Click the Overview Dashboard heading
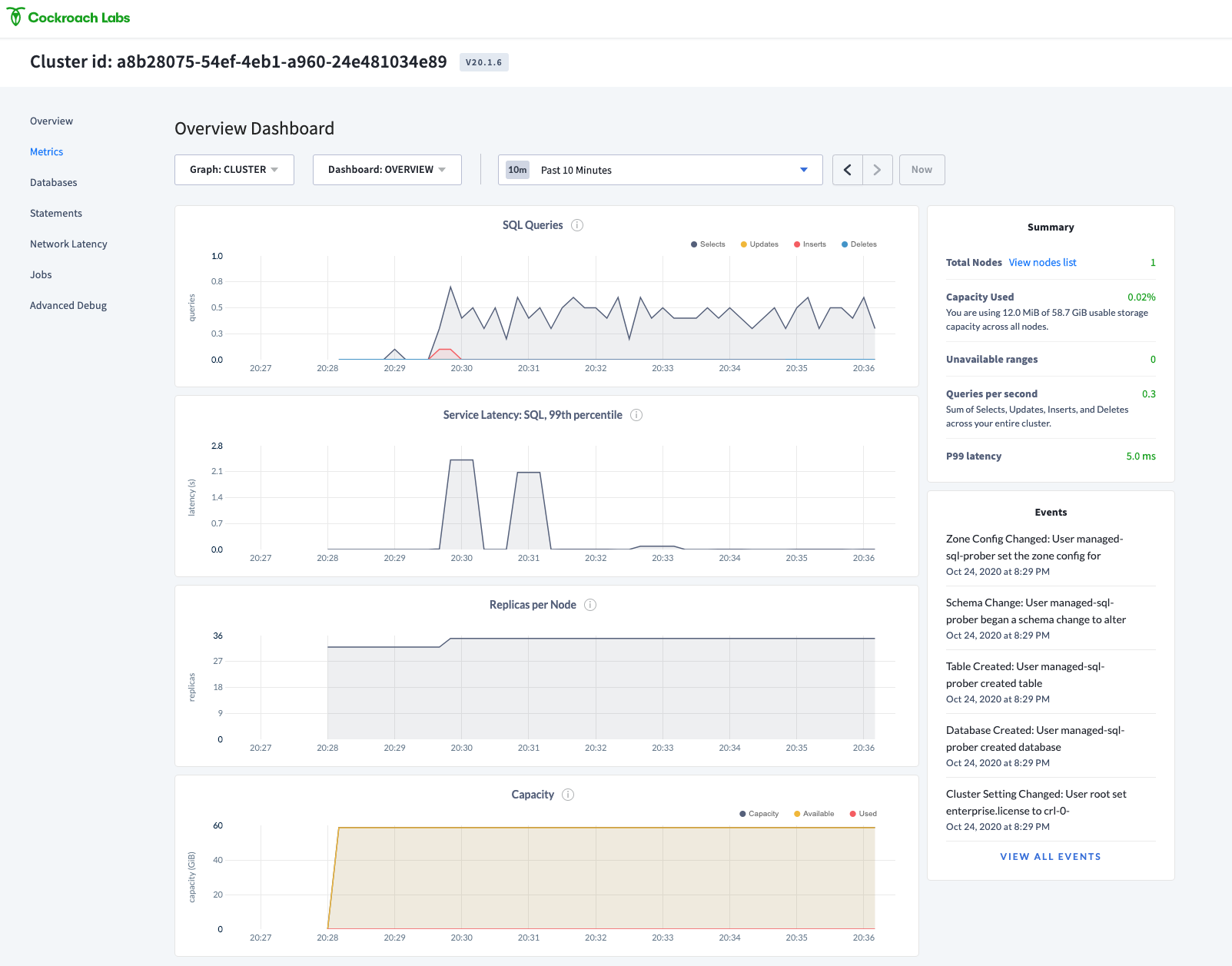Image resolution: width=1232 pixels, height=966 pixels. click(254, 128)
